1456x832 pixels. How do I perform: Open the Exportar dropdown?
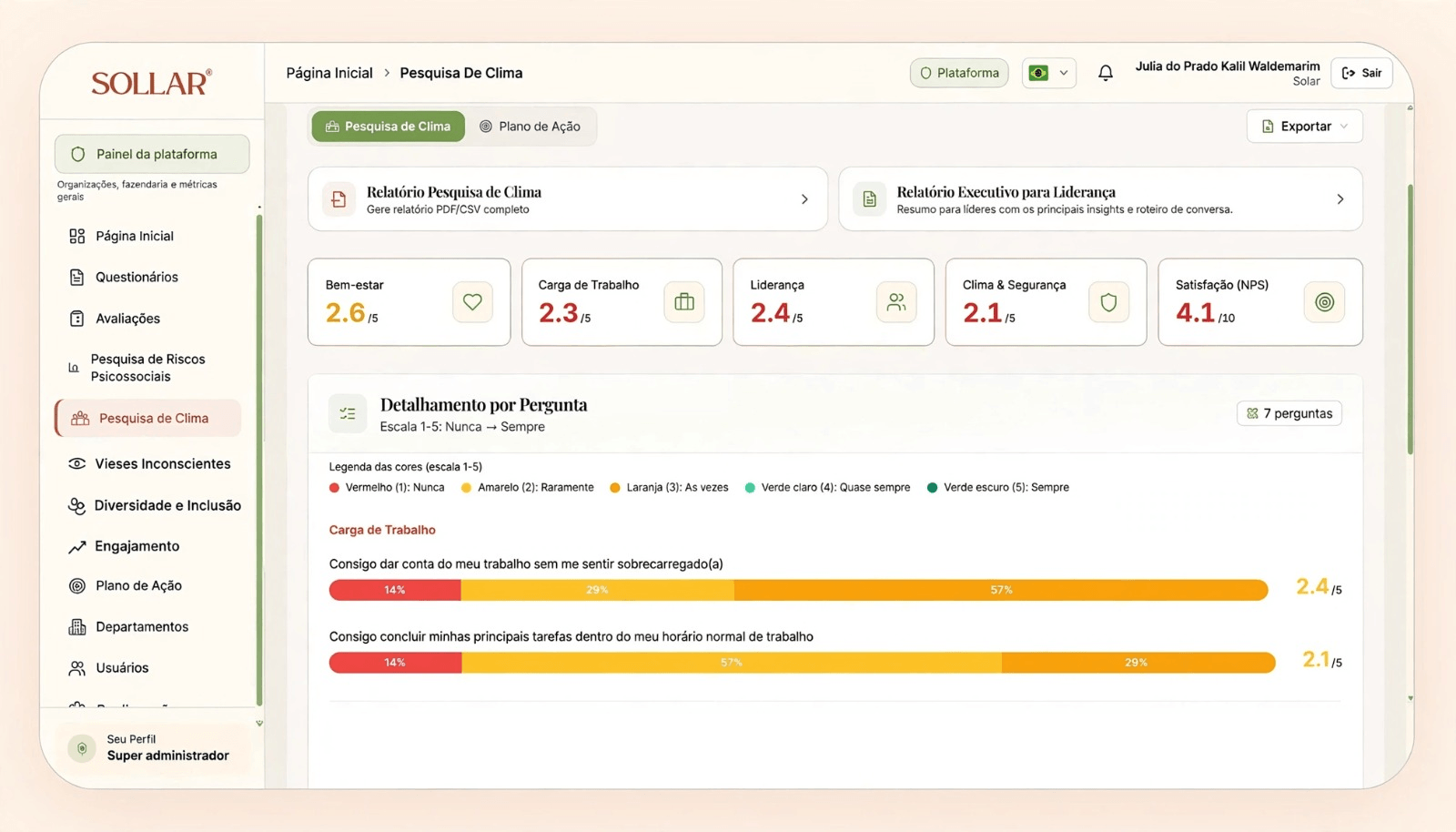coord(1305,127)
